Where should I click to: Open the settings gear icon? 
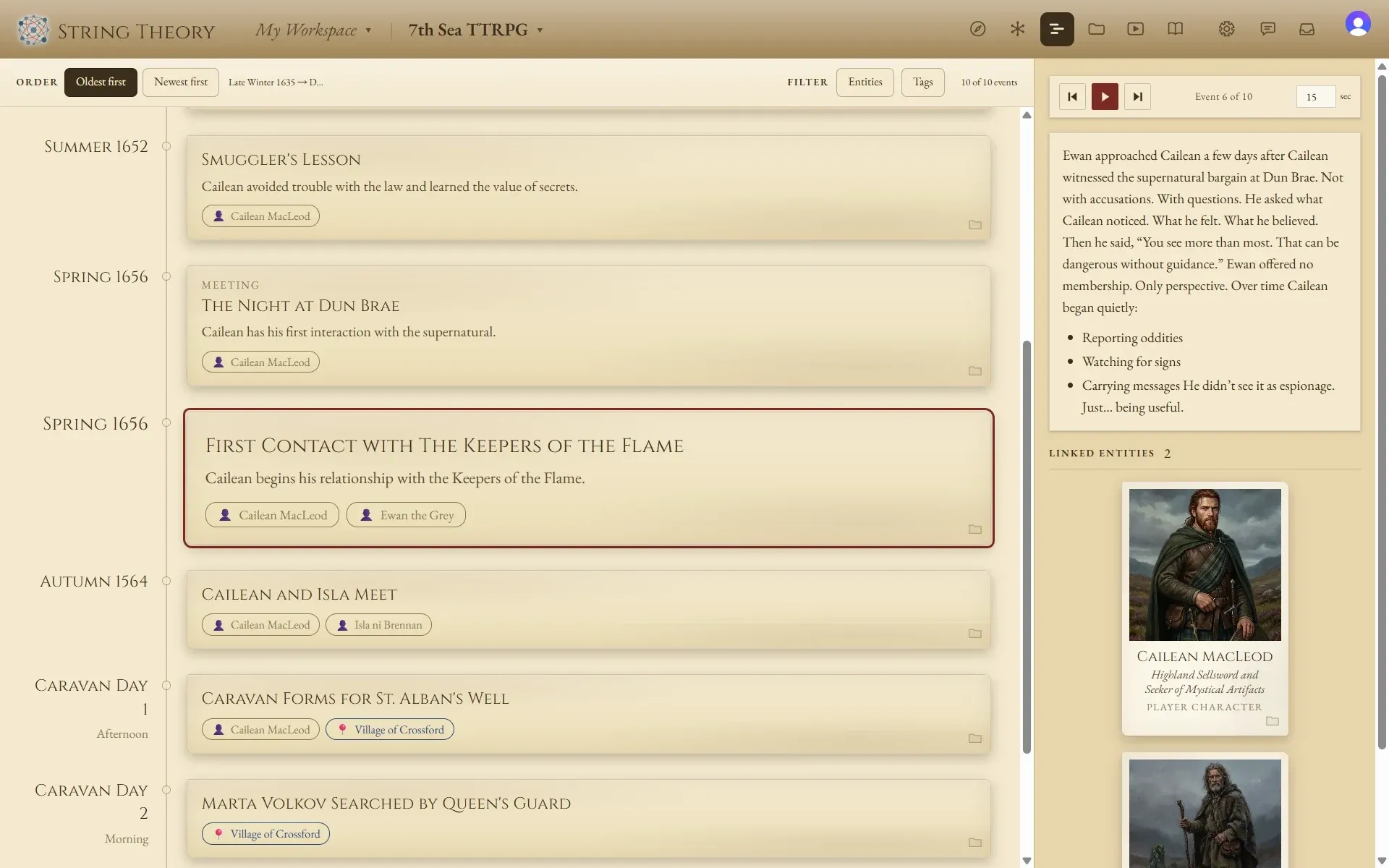tap(1226, 29)
